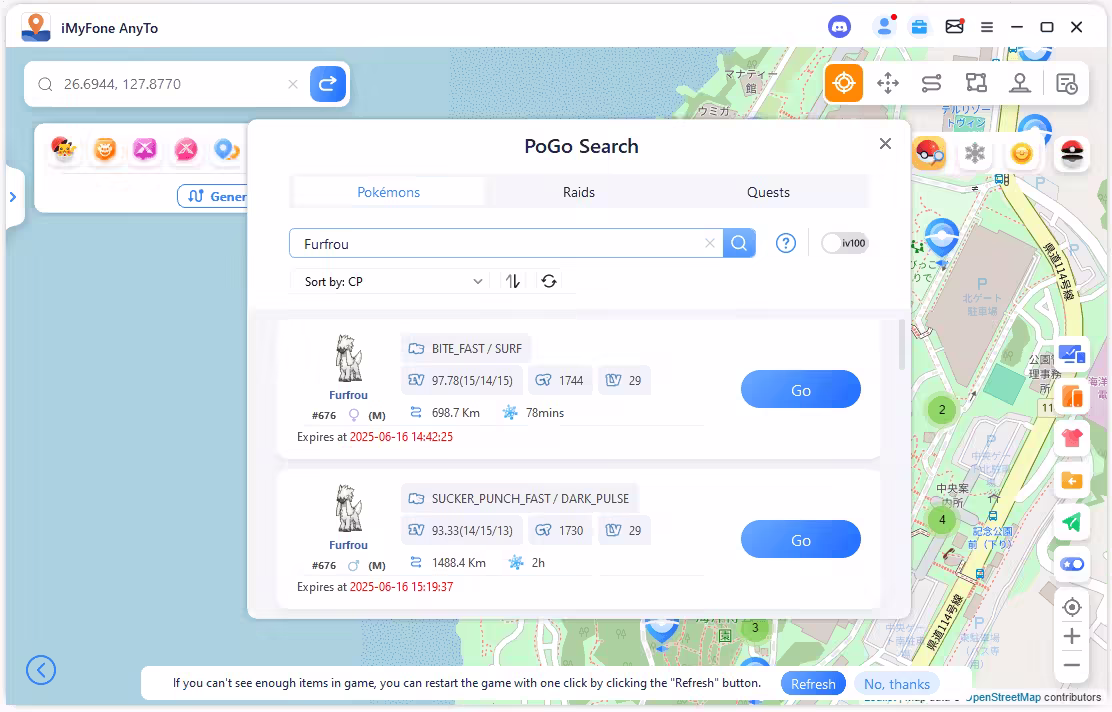Click the blue teleport arrow beside coordinates
The height and width of the screenshot is (712, 1112).
pos(328,84)
